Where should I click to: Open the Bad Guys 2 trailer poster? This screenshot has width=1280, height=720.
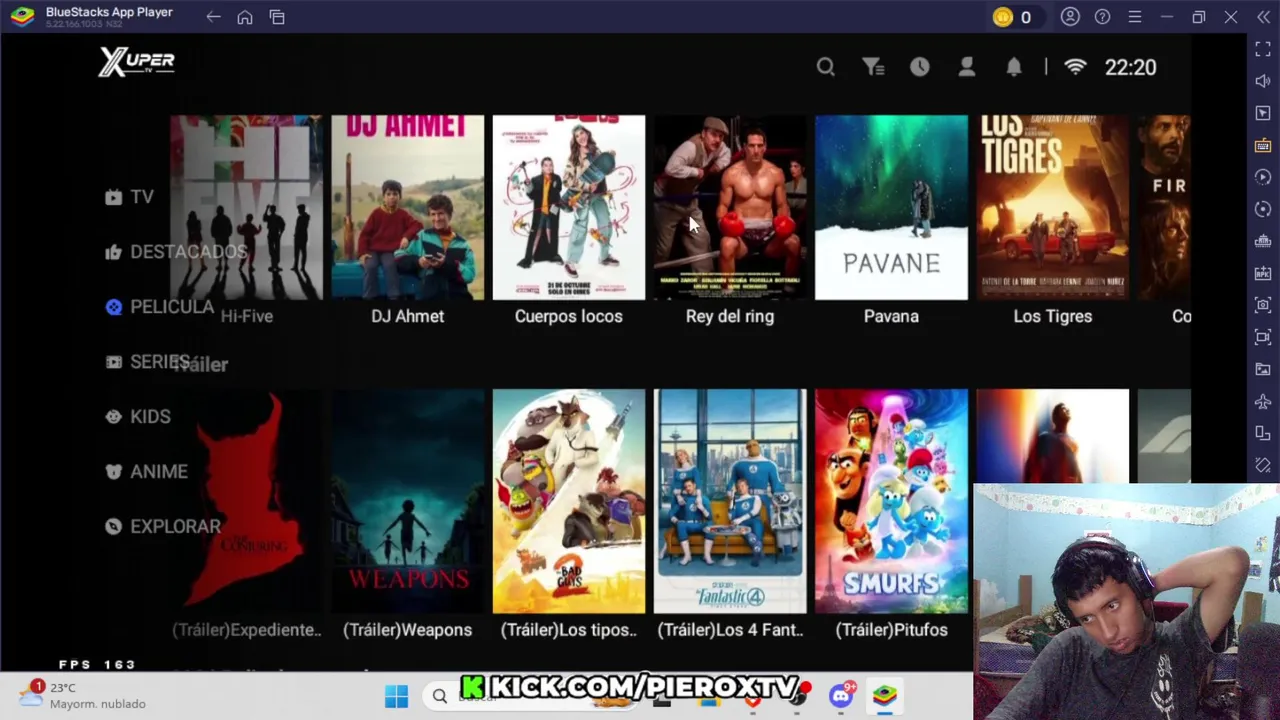568,501
